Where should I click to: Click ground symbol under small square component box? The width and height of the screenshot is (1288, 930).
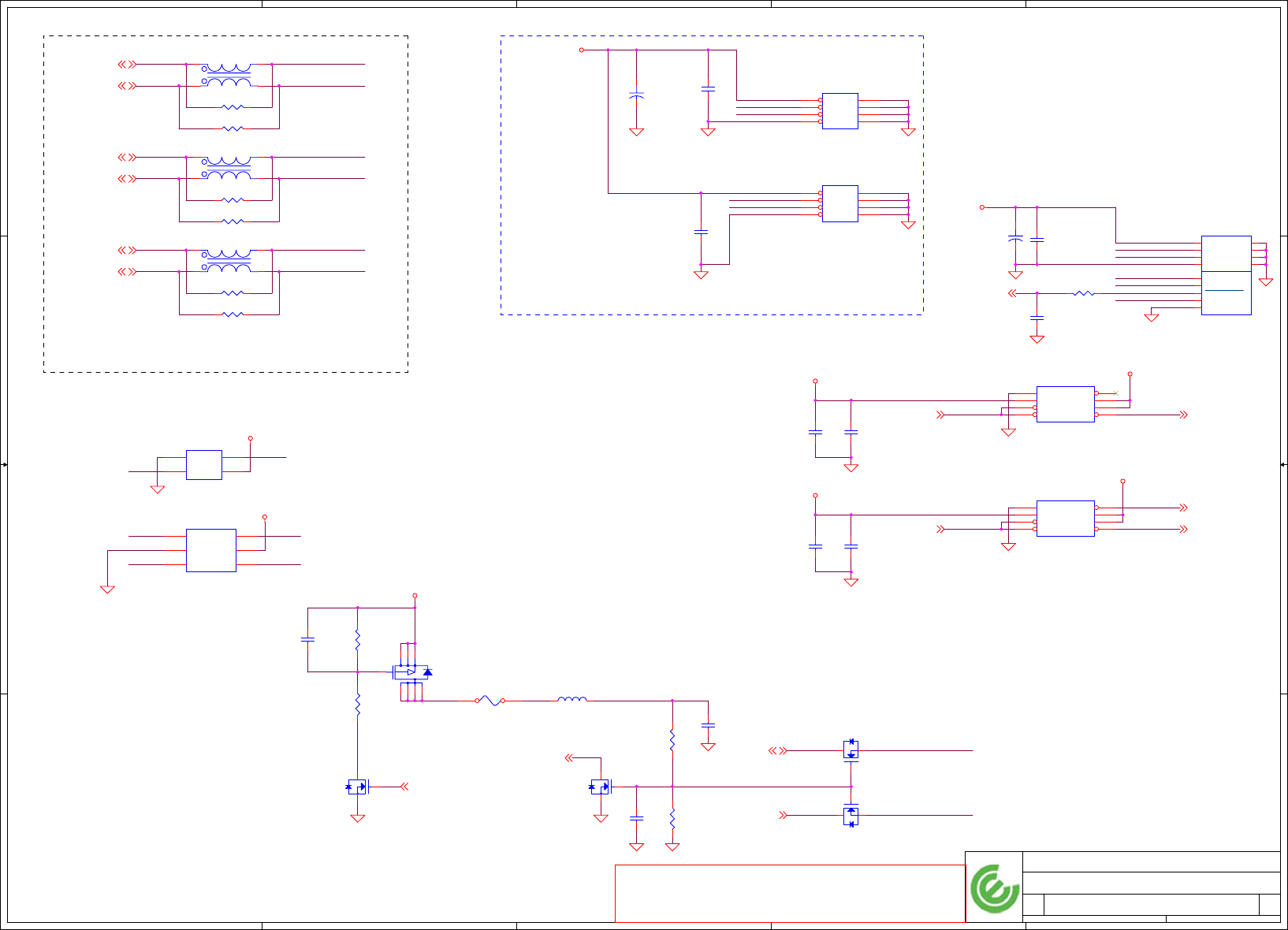click(158, 489)
